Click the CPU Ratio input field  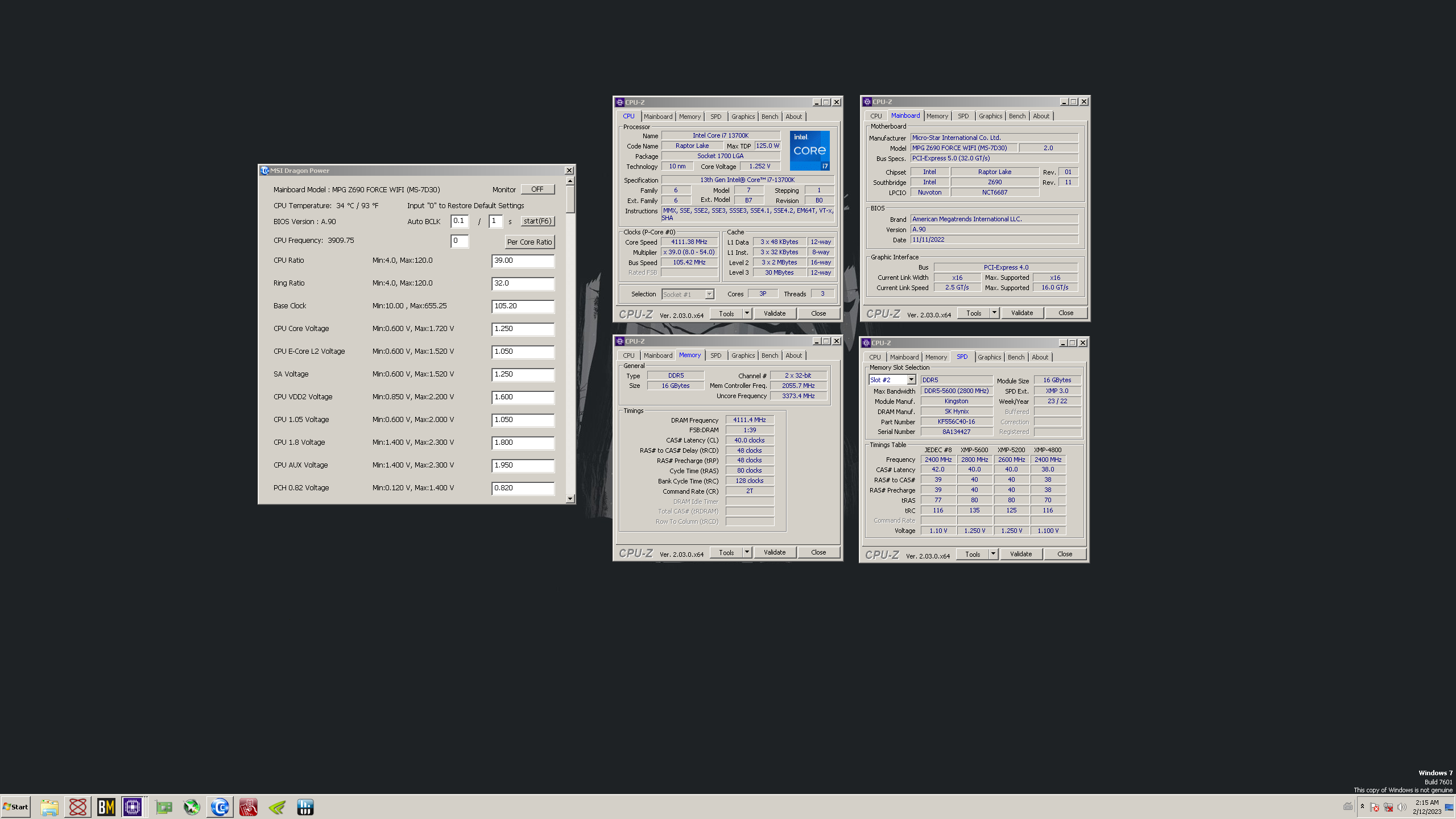tap(523, 260)
